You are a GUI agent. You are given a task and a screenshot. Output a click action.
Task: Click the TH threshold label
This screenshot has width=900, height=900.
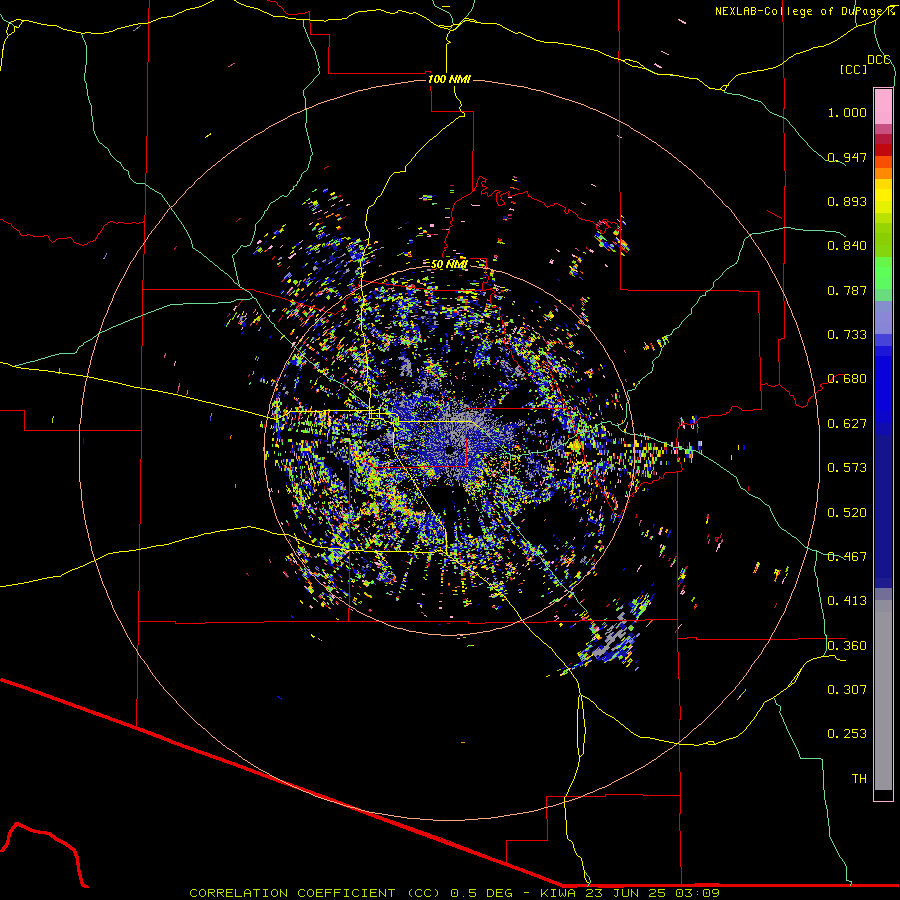click(859, 779)
